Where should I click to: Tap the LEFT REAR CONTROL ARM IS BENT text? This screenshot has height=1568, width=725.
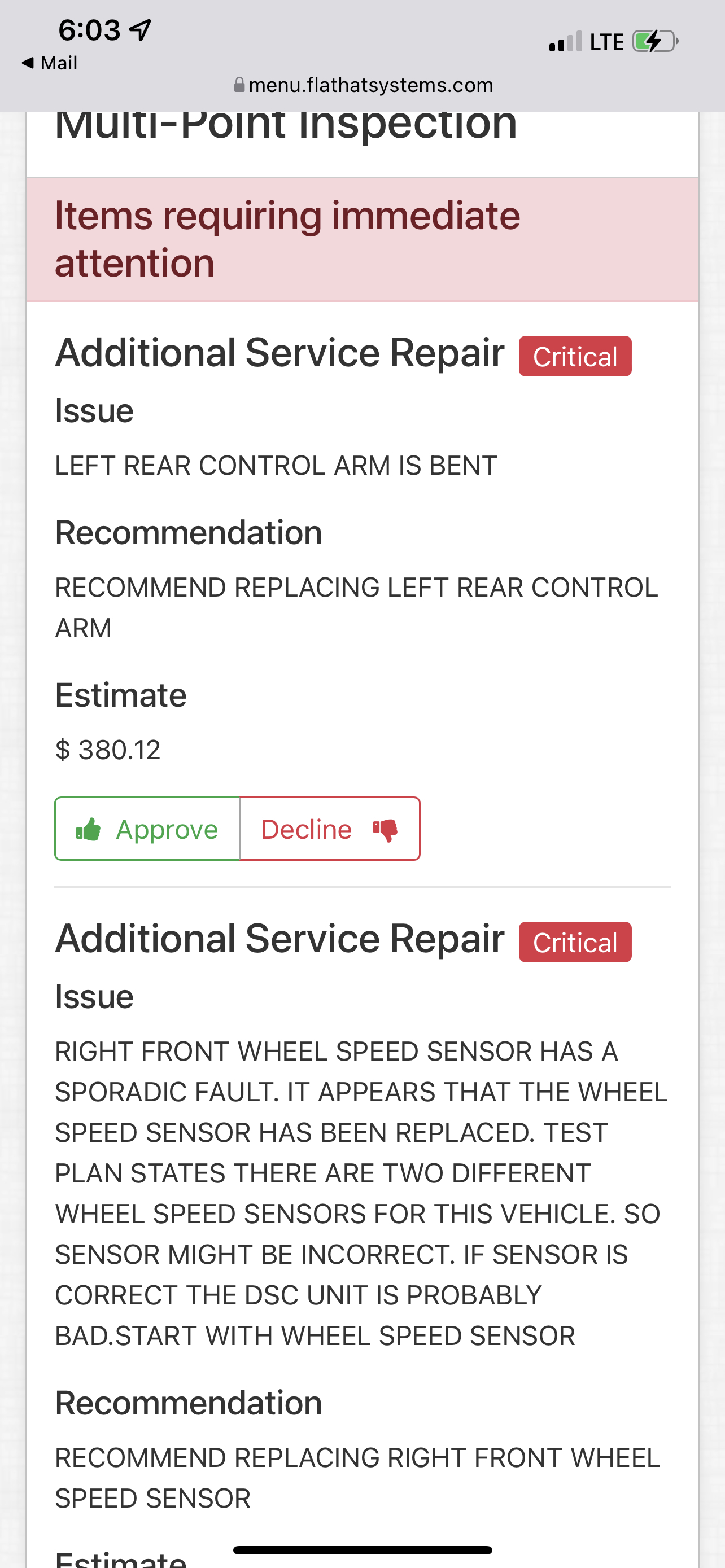[x=276, y=466]
